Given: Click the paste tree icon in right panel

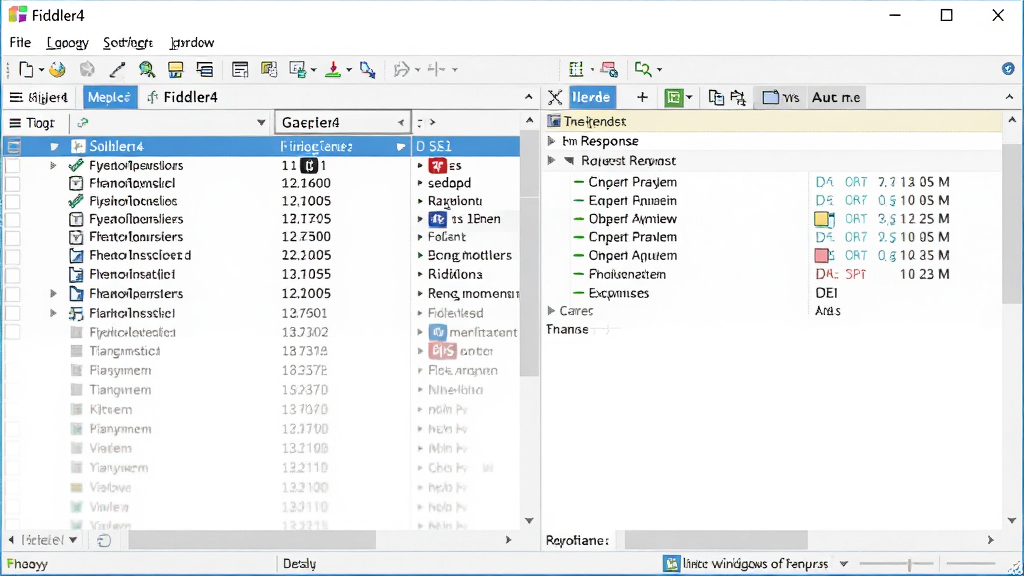Looking at the screenshot, I should coord(738,97).
